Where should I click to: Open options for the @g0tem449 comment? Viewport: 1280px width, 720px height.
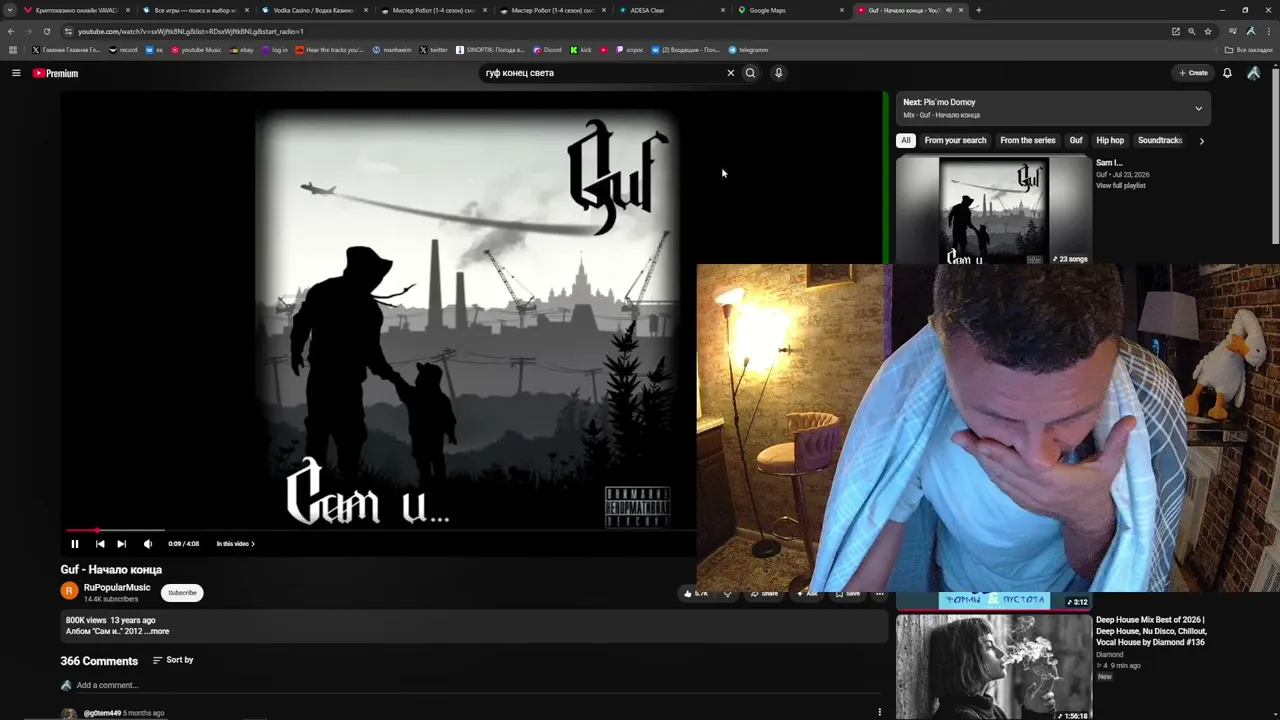tap(880, 712)
